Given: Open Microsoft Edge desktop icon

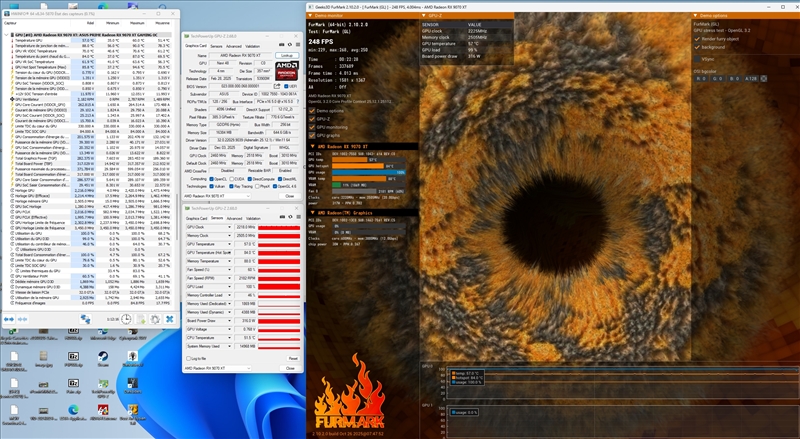Looking at the screenshot, I should (x=73, y=409).
